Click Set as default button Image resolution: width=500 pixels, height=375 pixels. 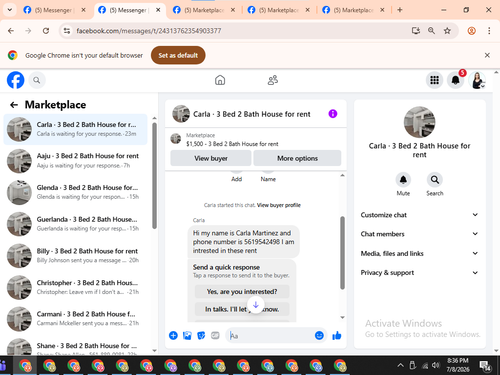pos(178,55)
